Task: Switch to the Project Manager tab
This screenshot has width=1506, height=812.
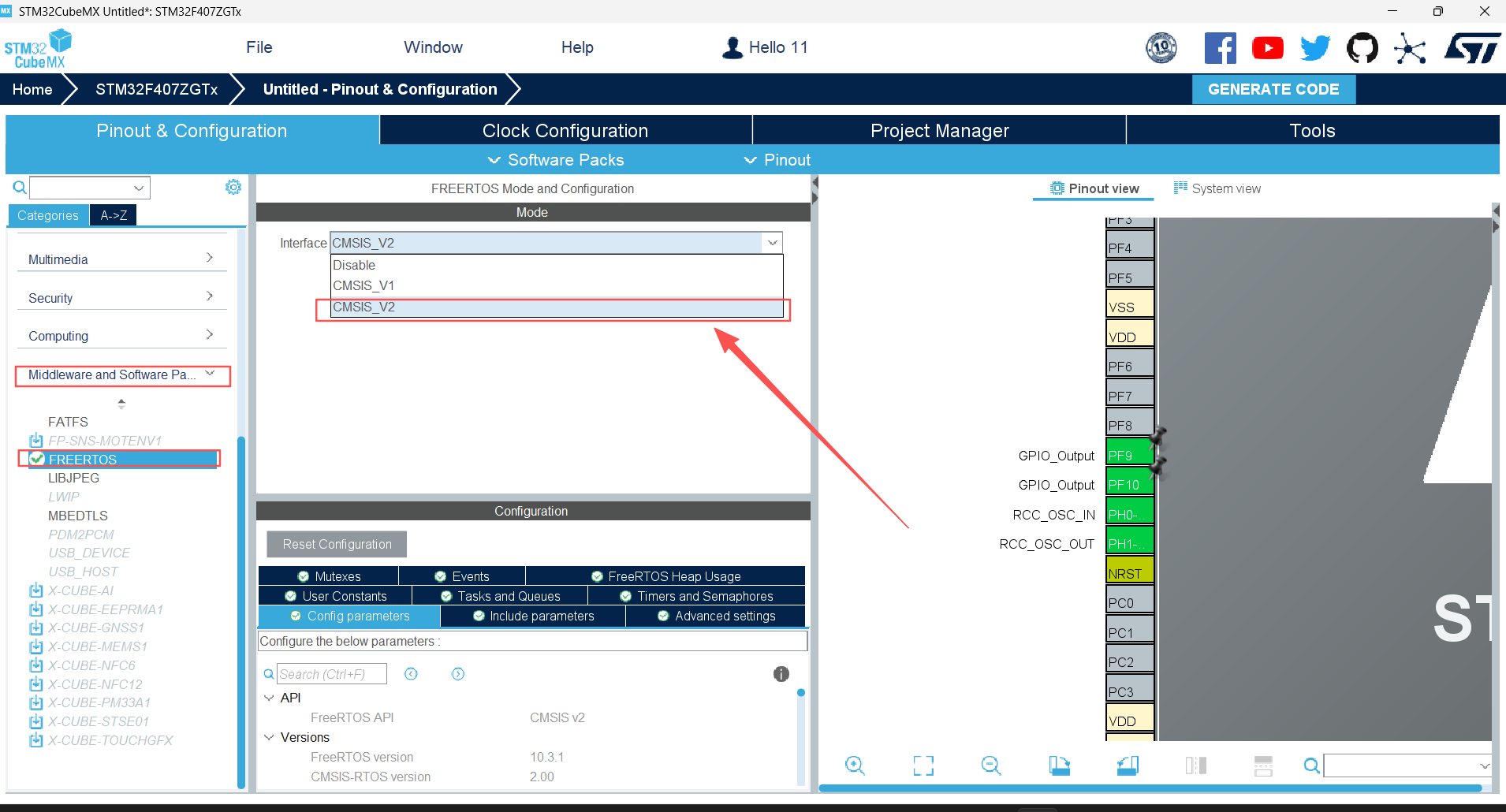Action: pyautogui.click(x=939, y=131)
